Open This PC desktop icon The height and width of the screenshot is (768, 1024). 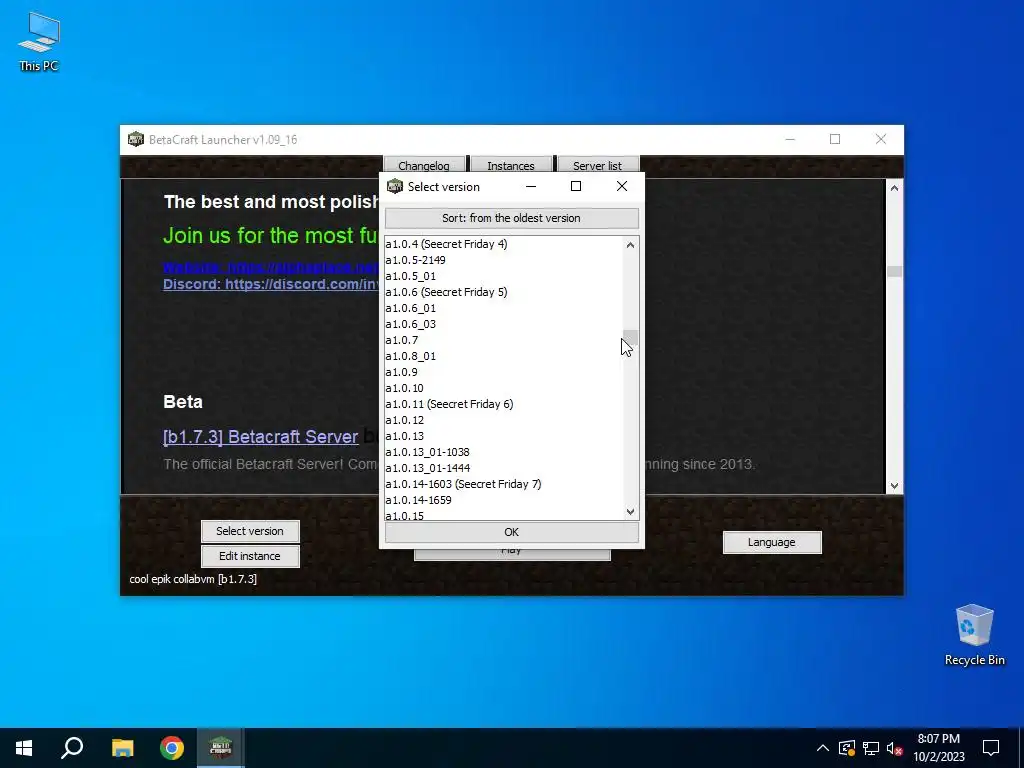click(x=39, y=42)
